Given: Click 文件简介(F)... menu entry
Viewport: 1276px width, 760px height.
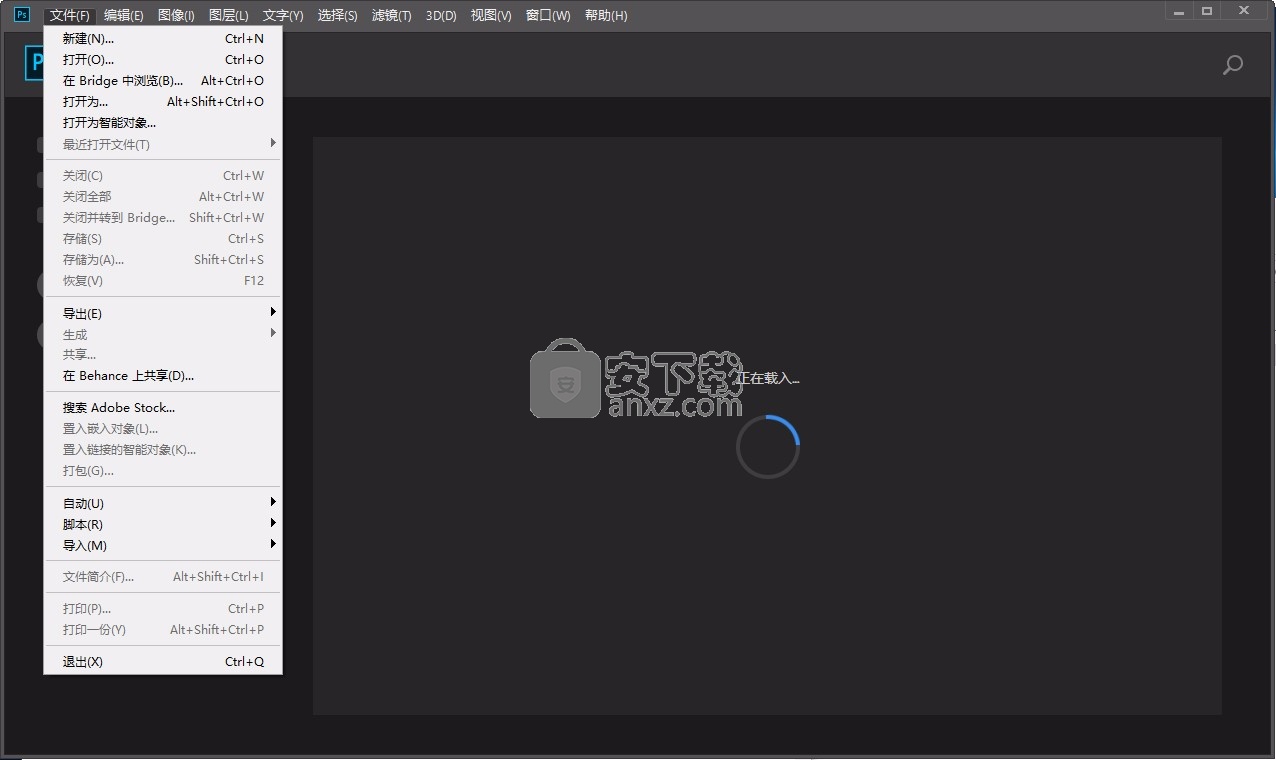Looking at the screenshot, I should 163,577.
